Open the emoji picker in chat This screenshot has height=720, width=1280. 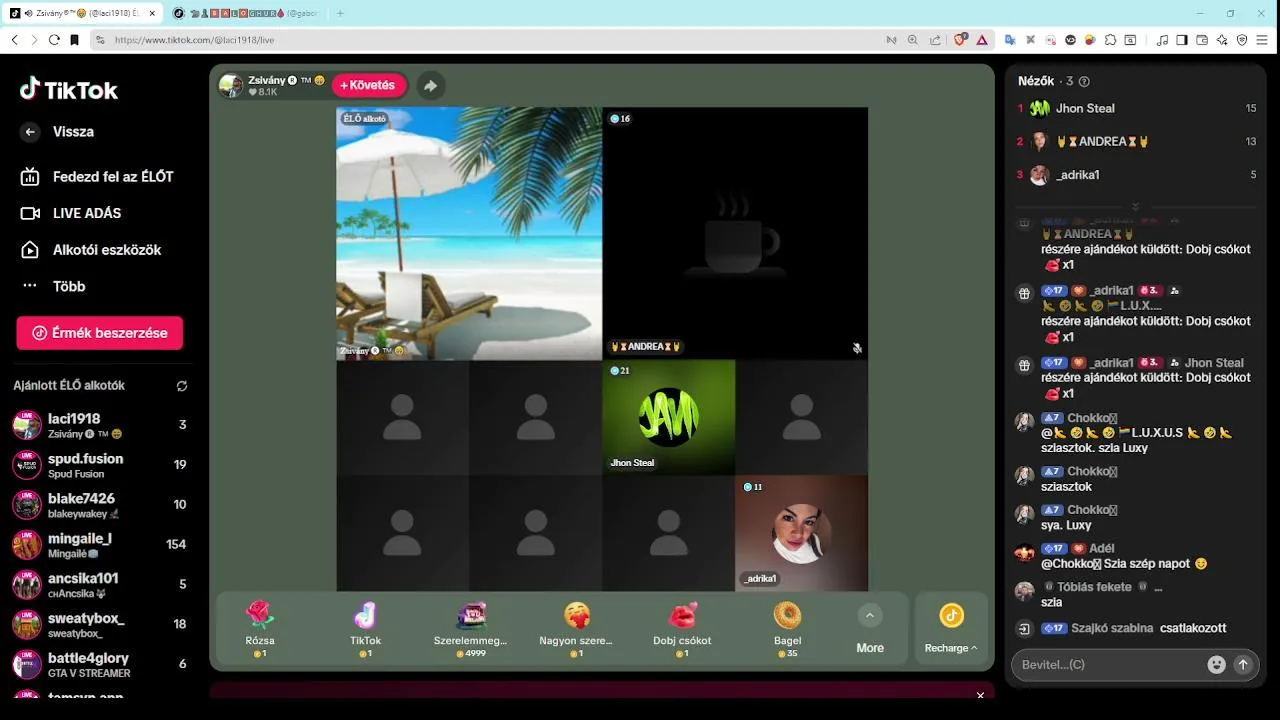[1216, 664]
